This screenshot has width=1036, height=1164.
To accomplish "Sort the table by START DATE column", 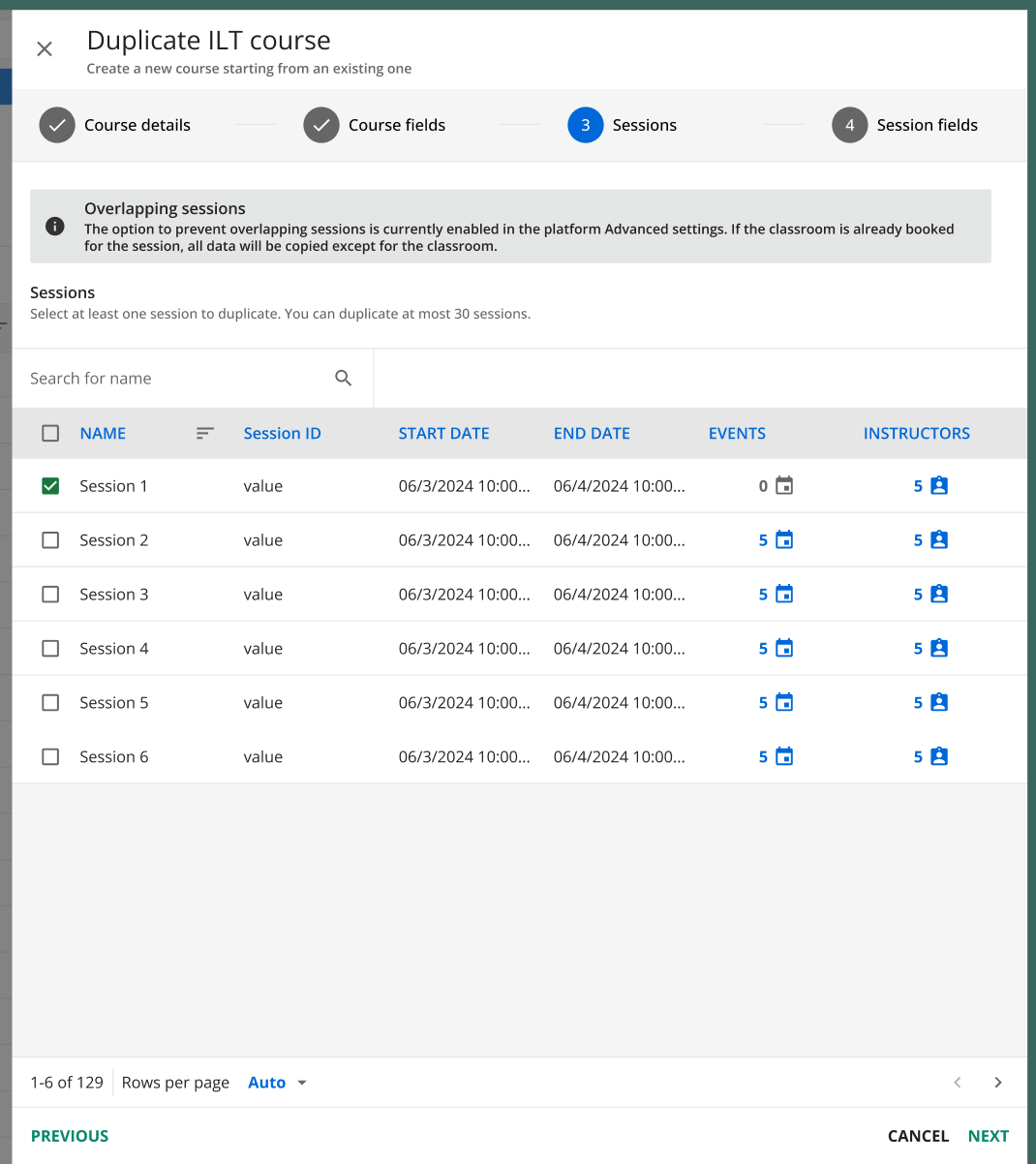I will (x=443, y=434).
